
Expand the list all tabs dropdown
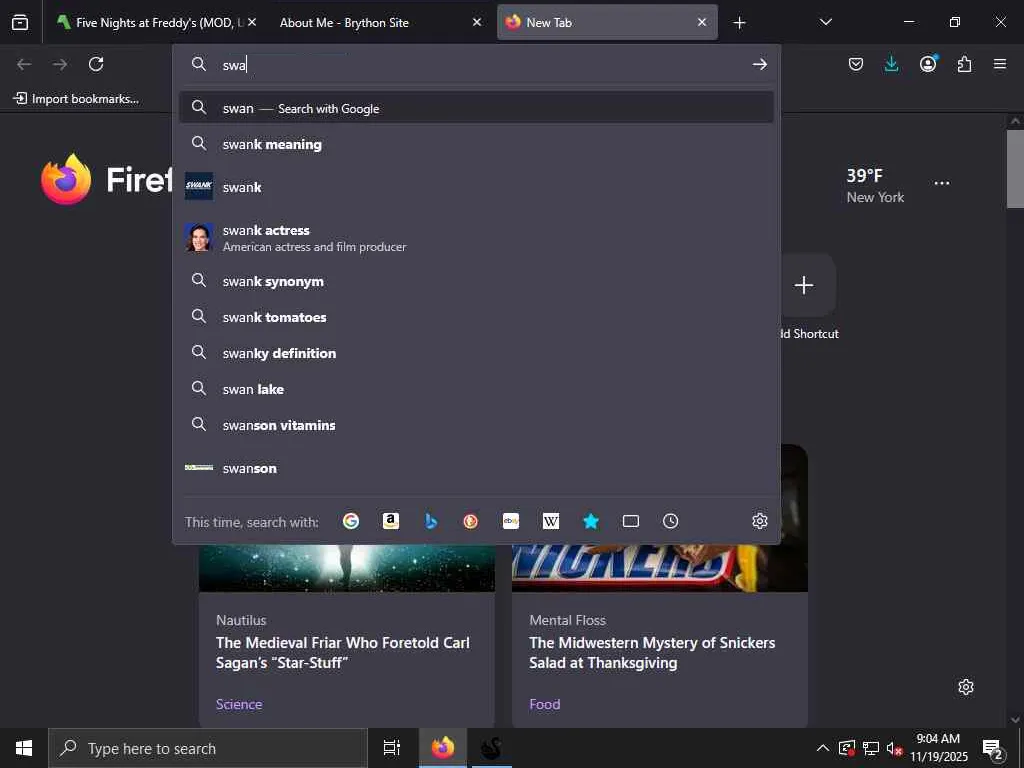(x=825, y=22)
